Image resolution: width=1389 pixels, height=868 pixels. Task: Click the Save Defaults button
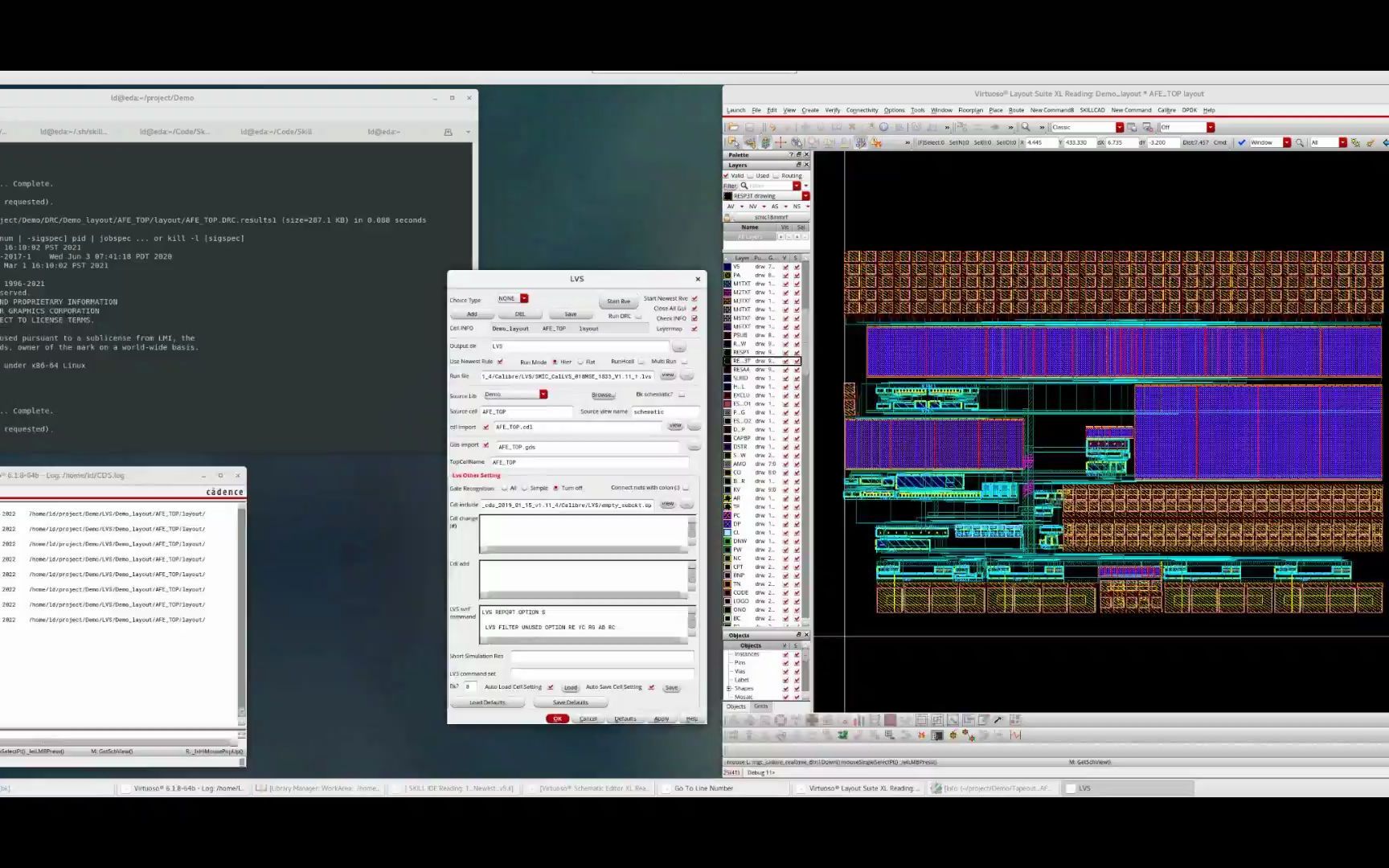(x=570, y=702)
